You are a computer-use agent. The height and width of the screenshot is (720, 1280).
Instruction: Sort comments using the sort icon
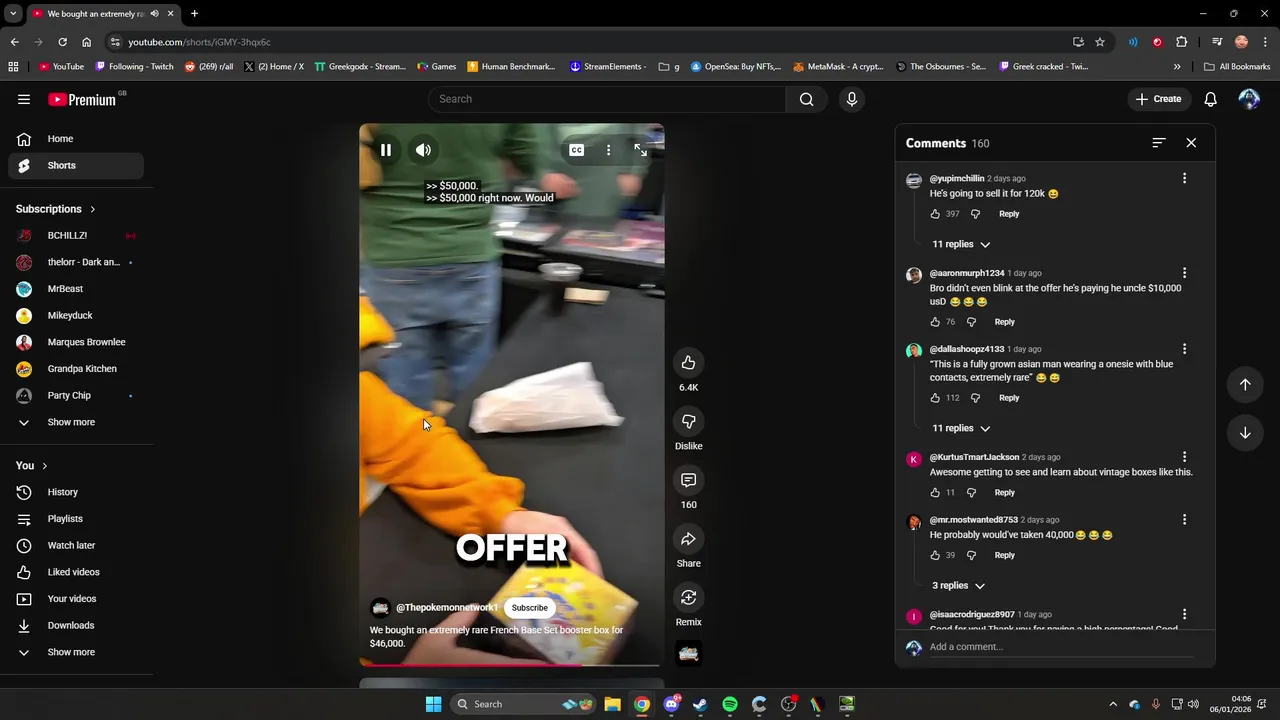[x=1158, y=143]
